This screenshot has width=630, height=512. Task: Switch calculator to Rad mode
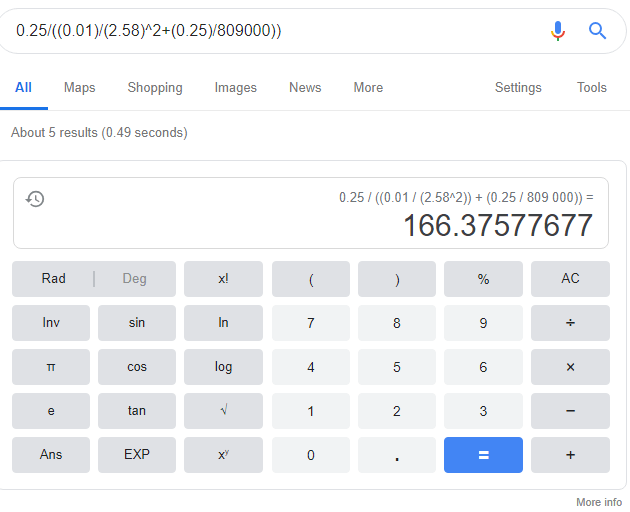pyautogui.click(x=54, y=279)
